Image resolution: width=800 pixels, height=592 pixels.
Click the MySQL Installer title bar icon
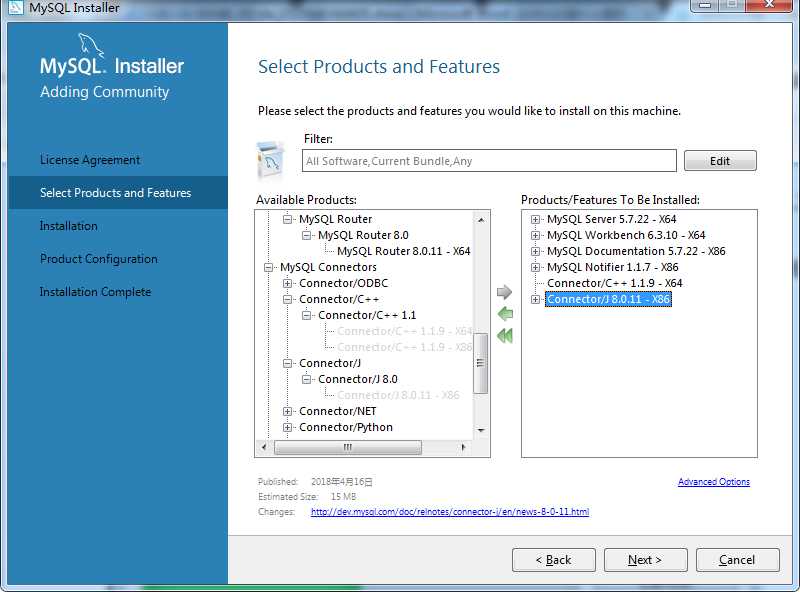click(x=16, y=7)
